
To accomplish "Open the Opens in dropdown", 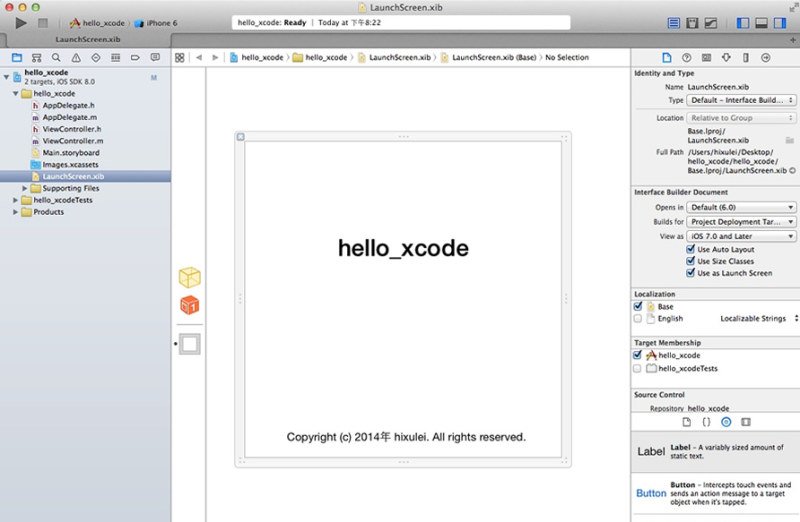I will tap(741, 207).
